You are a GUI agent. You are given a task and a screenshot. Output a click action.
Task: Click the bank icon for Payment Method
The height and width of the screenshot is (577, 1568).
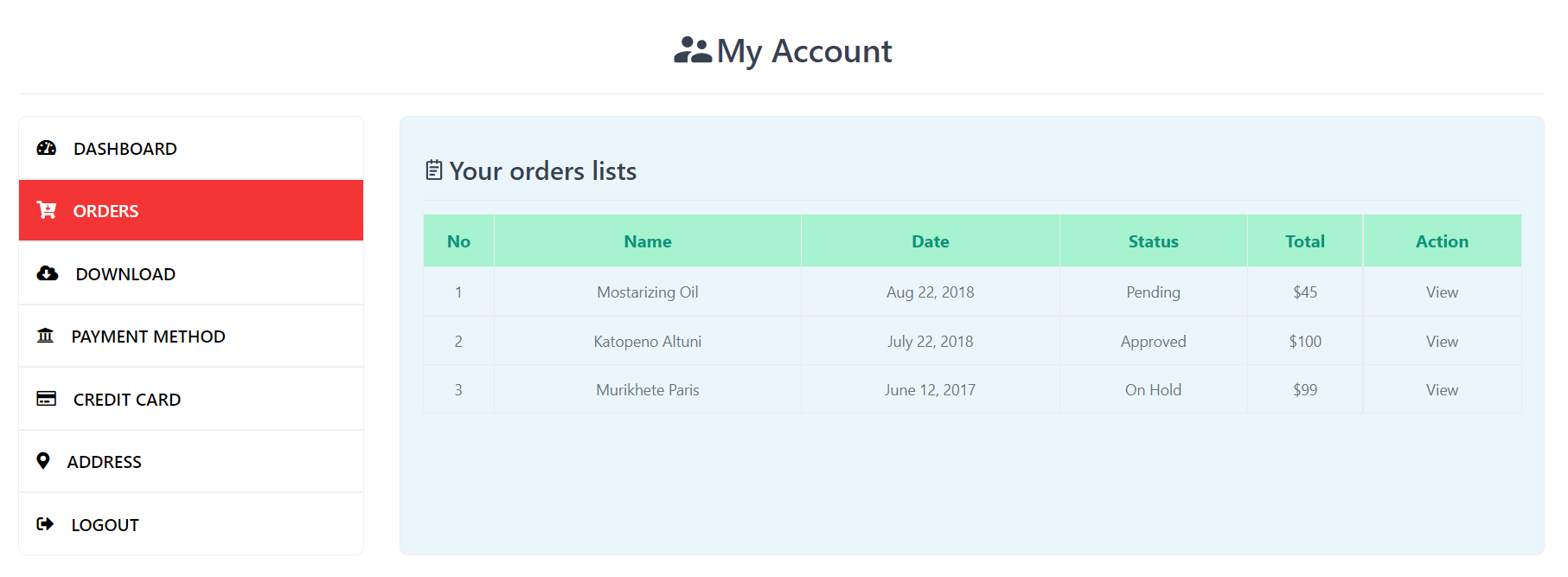coord(45,336)
